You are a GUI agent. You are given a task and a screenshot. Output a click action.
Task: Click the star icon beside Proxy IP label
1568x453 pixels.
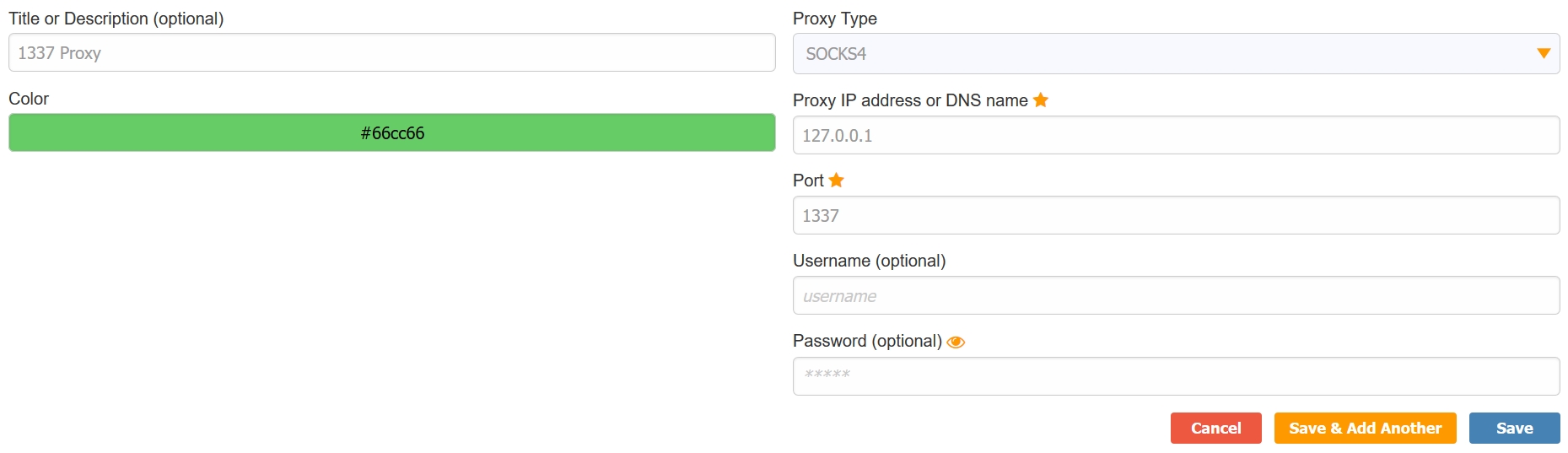[1041, 100]
